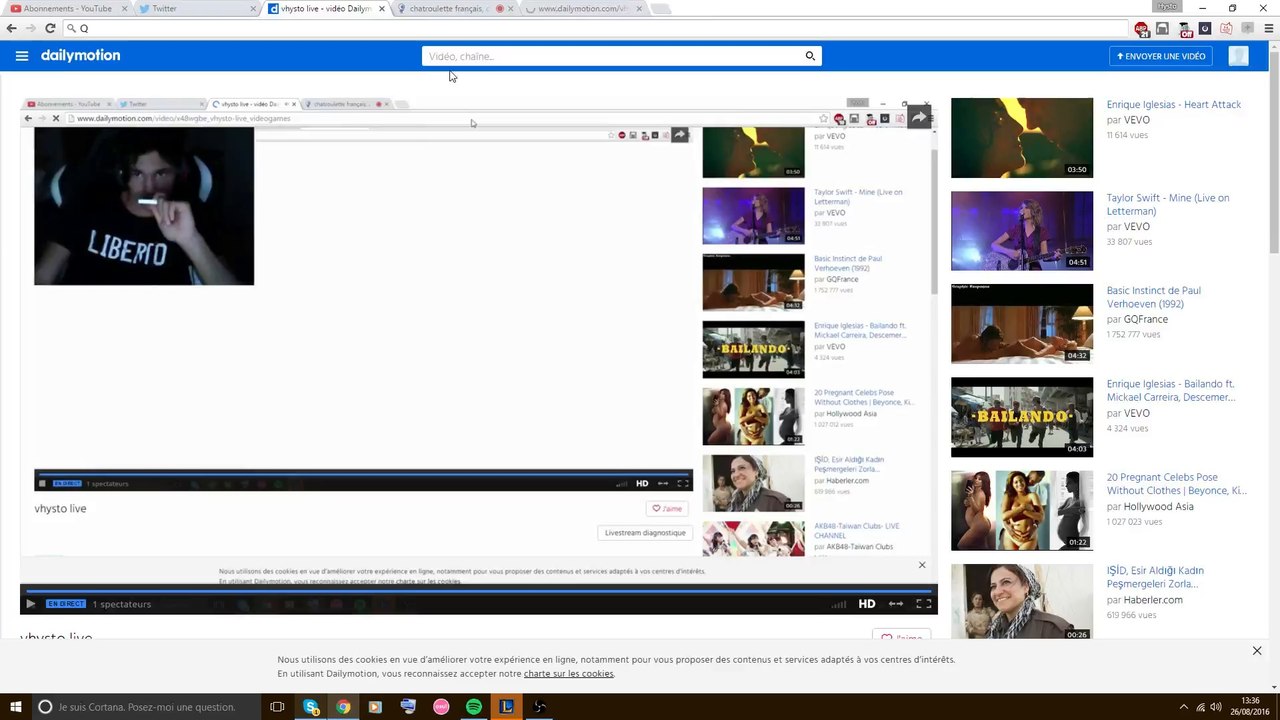
Task: Dismiss the cookie notice with the X
Action: point(1257,651)
